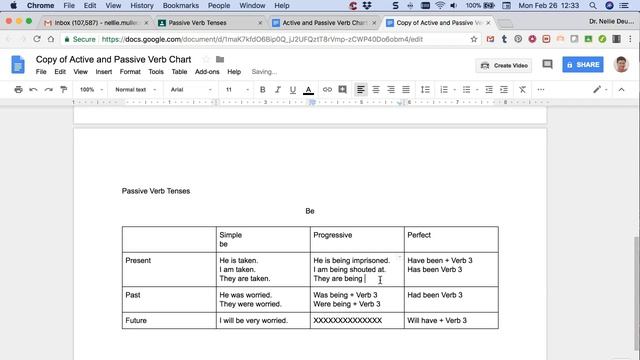The image size is (640, 360).
Task: Center align the text
Action: tap(376, 89)
